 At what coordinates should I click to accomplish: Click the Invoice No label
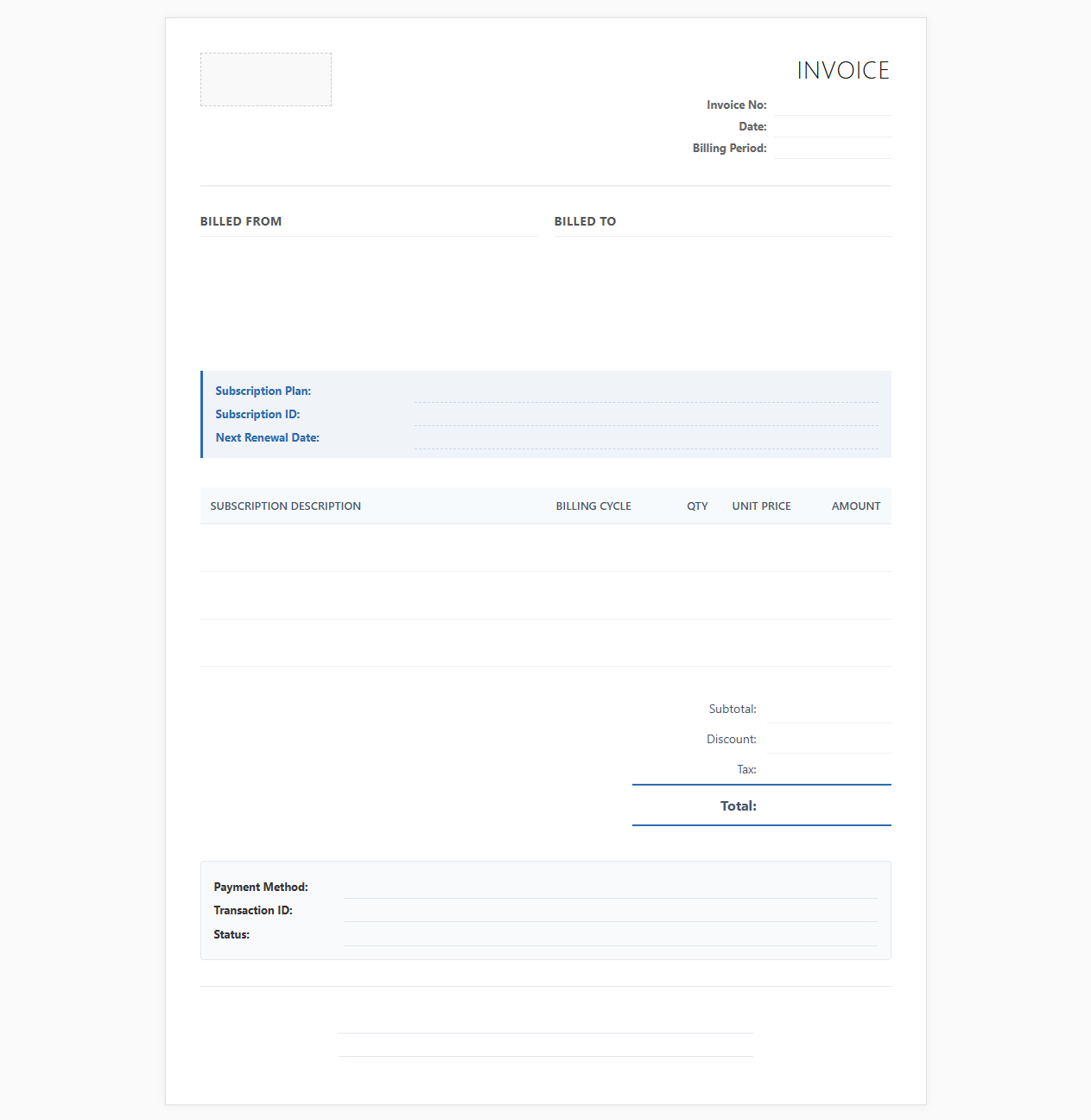[x=737, y=105]
